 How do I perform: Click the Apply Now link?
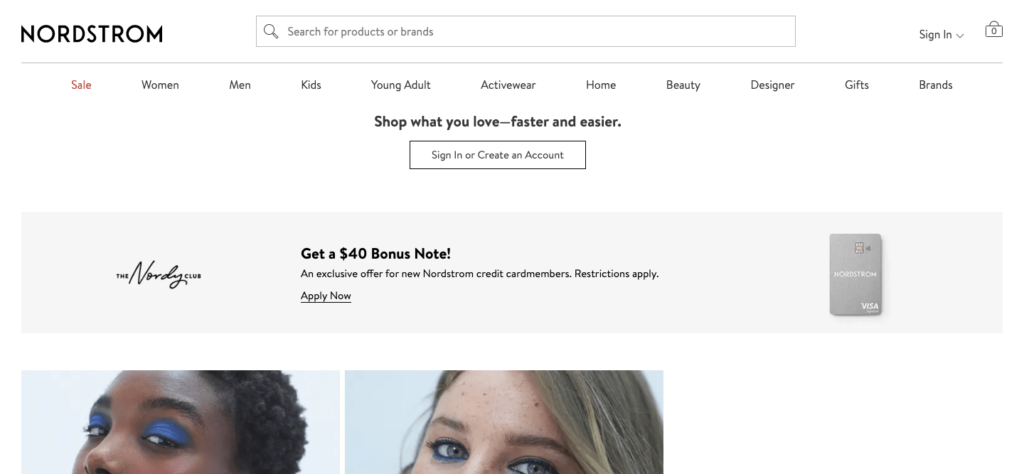coord(325,297)
